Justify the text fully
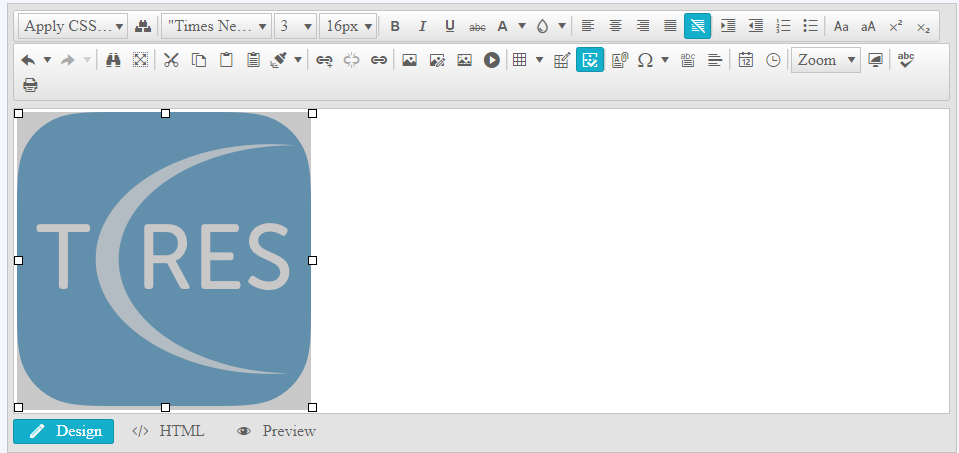The width and height of the screenshot is (959, 453). pos(670,26)
